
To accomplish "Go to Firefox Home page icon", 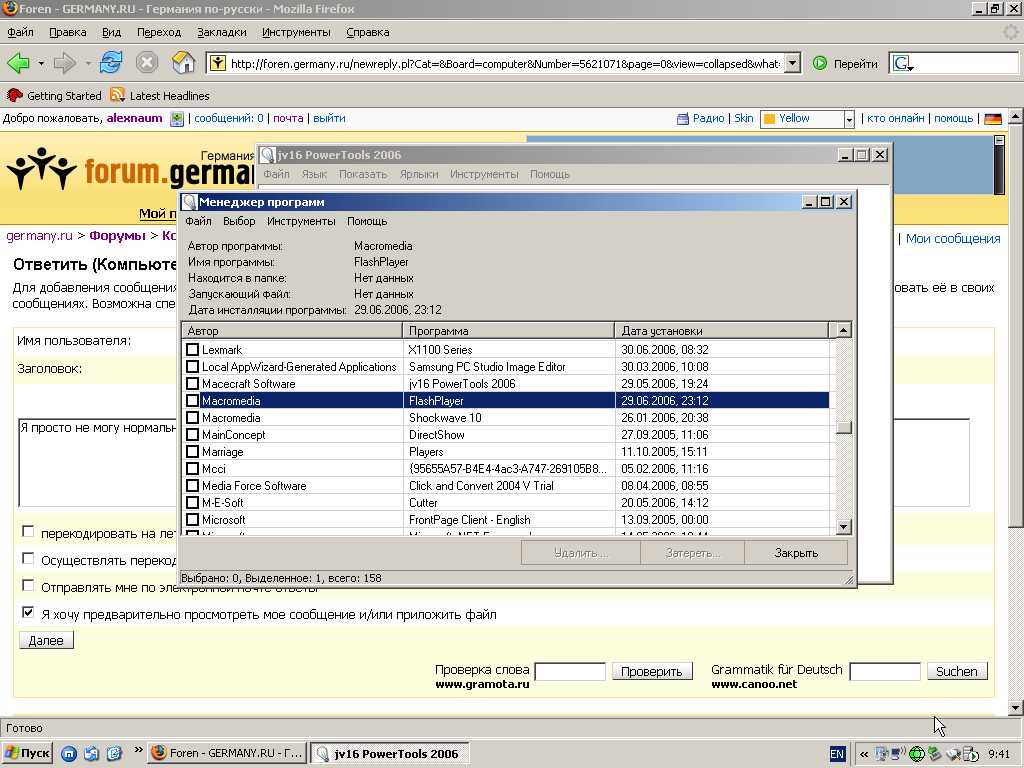I will point(184,63).
